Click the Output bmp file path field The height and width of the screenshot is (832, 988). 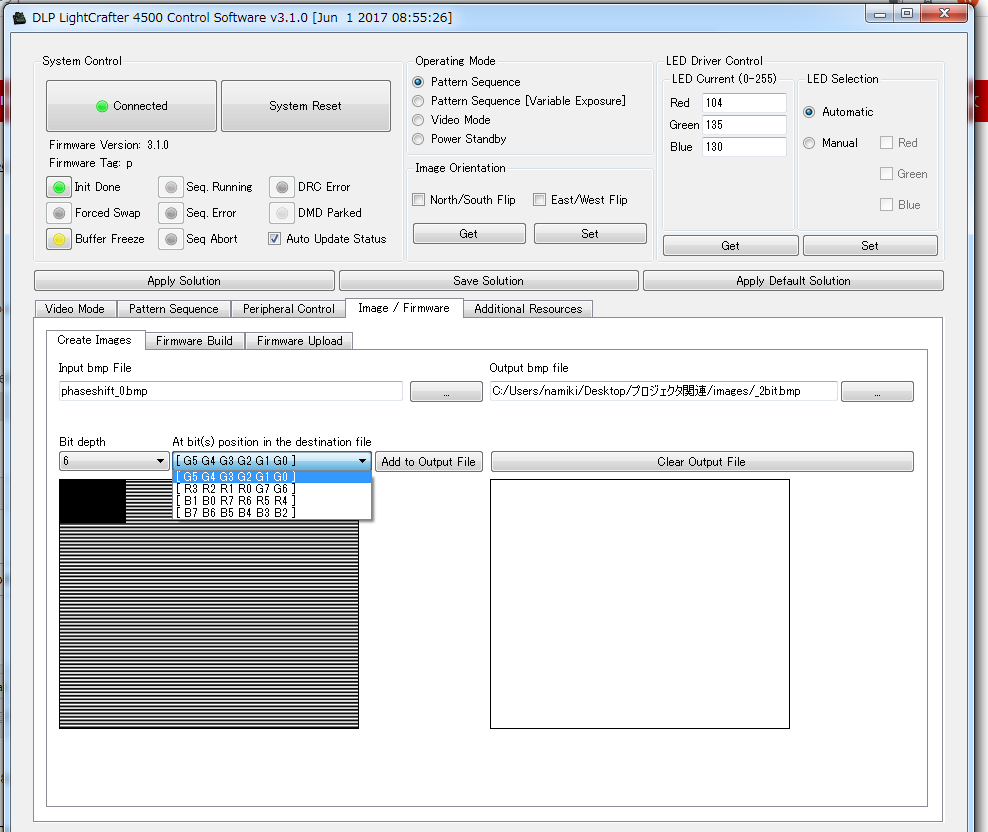pos(664,391)
